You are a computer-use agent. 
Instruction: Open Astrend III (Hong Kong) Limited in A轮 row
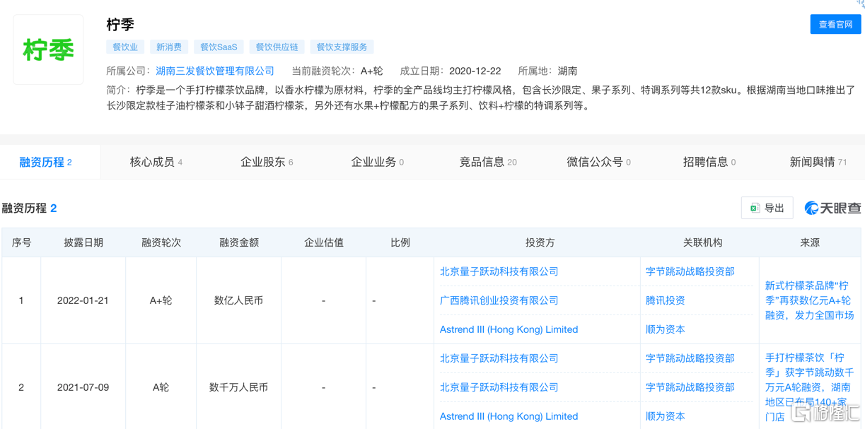(x=509, y=416)
